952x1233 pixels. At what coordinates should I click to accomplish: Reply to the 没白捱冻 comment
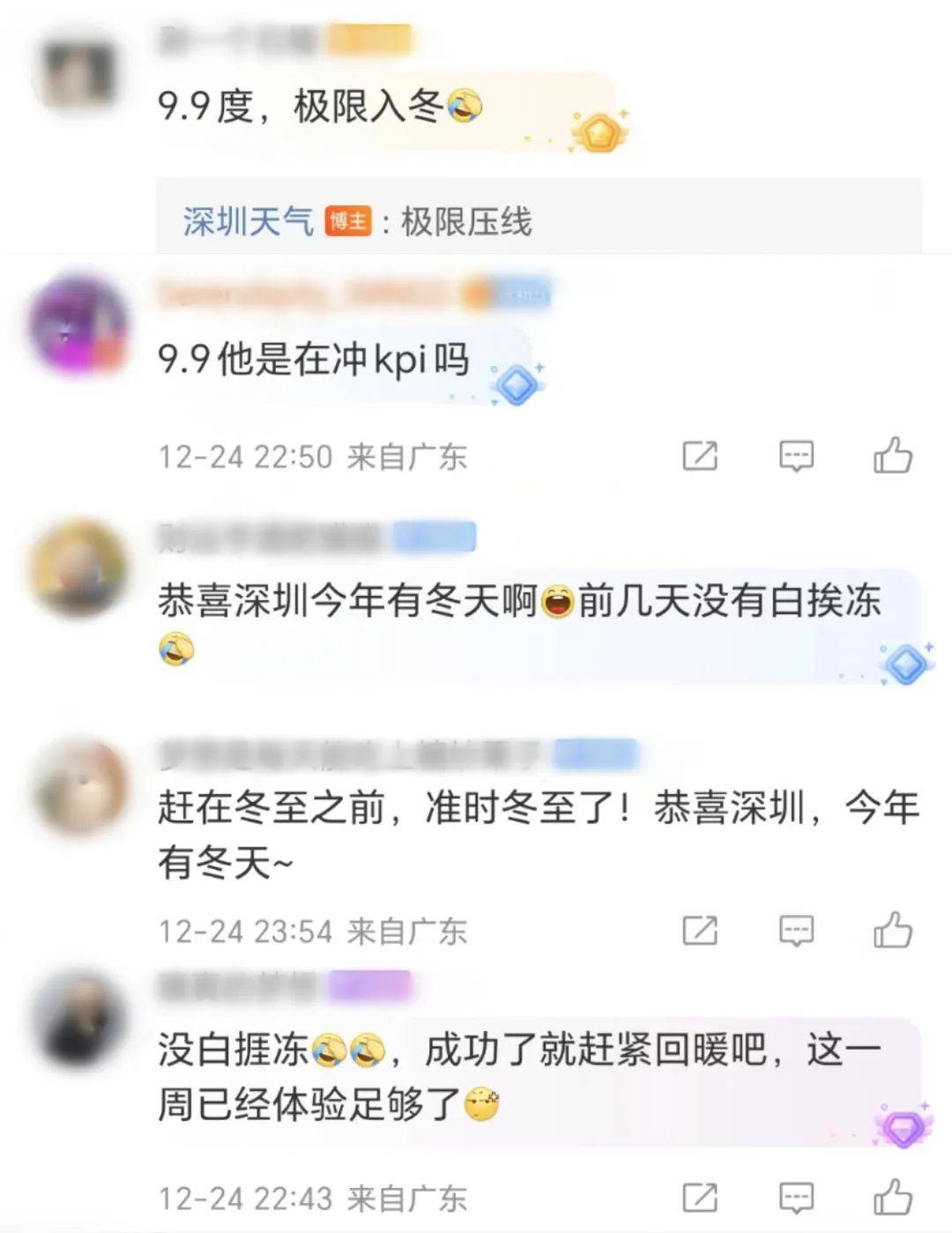[796, 1198]
